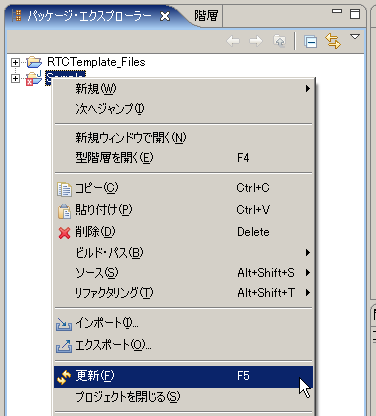Choose 新規ウィンドウで開く(N)
Viewport: 376px width, 416px height.
183,137
